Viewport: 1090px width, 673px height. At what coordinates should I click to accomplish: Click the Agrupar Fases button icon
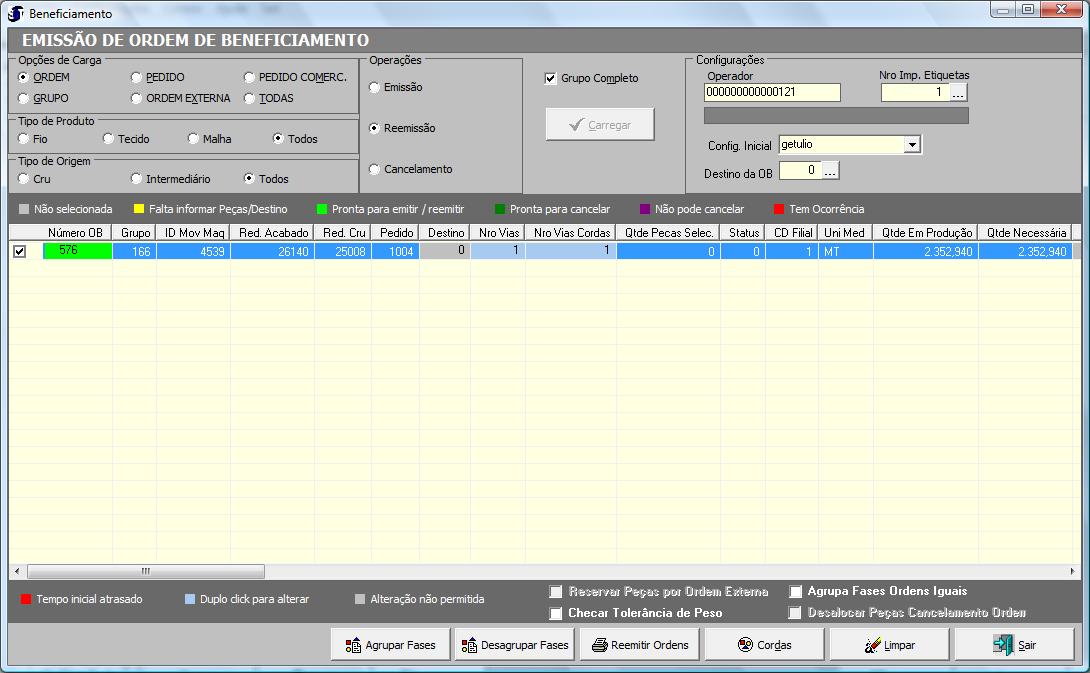[x=352, y=645]
